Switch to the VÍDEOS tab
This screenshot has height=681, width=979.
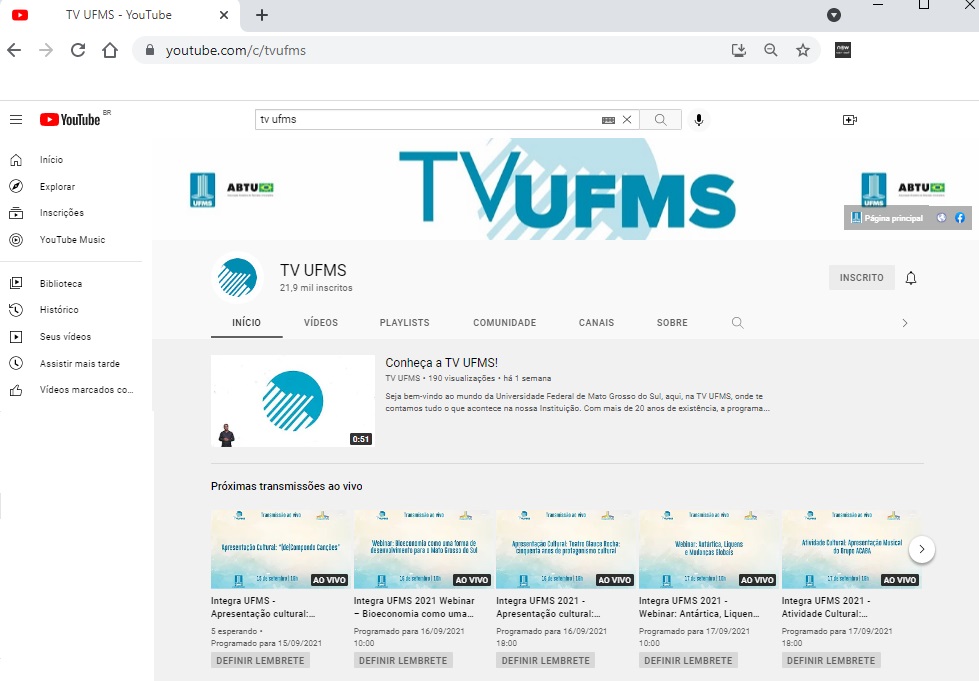[x=321, y=323]
